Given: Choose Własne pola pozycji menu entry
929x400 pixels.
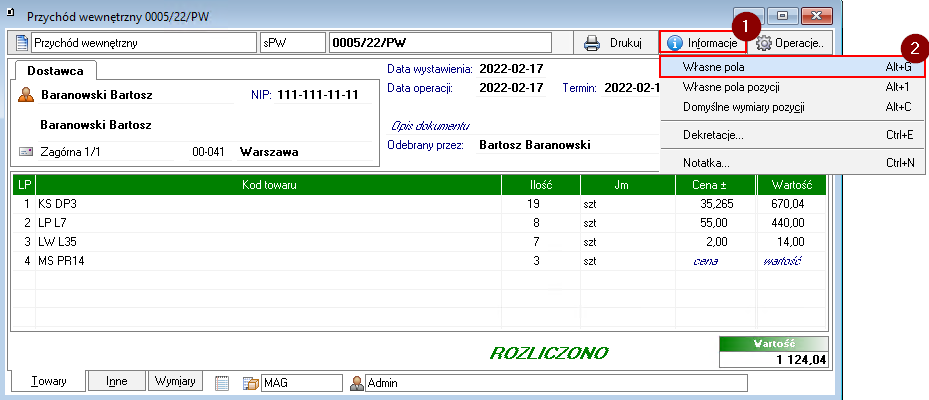Looking at the screenshot, I should (x=730, y=87).
